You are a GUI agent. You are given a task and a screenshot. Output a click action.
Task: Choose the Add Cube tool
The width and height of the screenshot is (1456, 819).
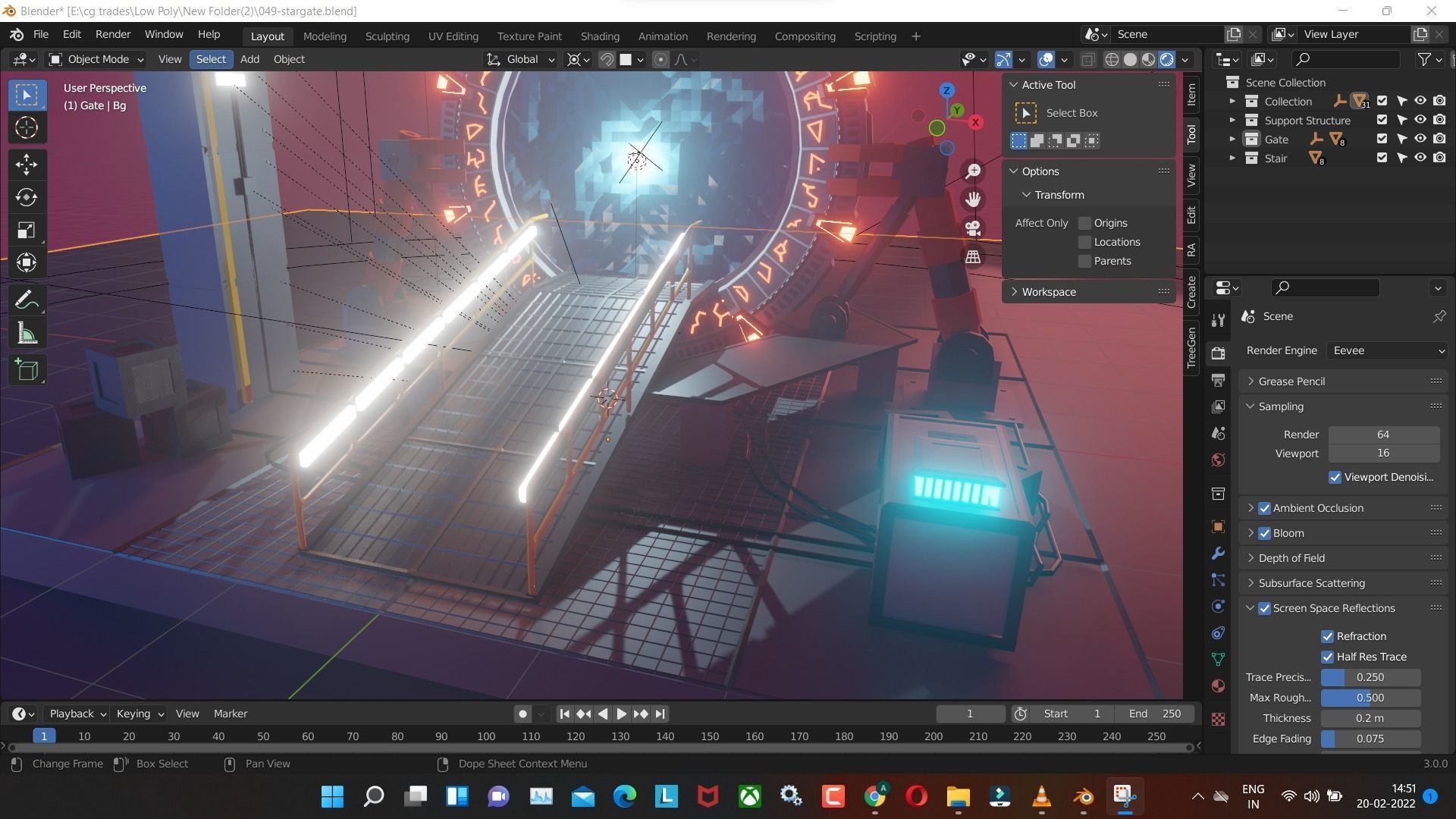pyautogui.click(x=26, y=370)
